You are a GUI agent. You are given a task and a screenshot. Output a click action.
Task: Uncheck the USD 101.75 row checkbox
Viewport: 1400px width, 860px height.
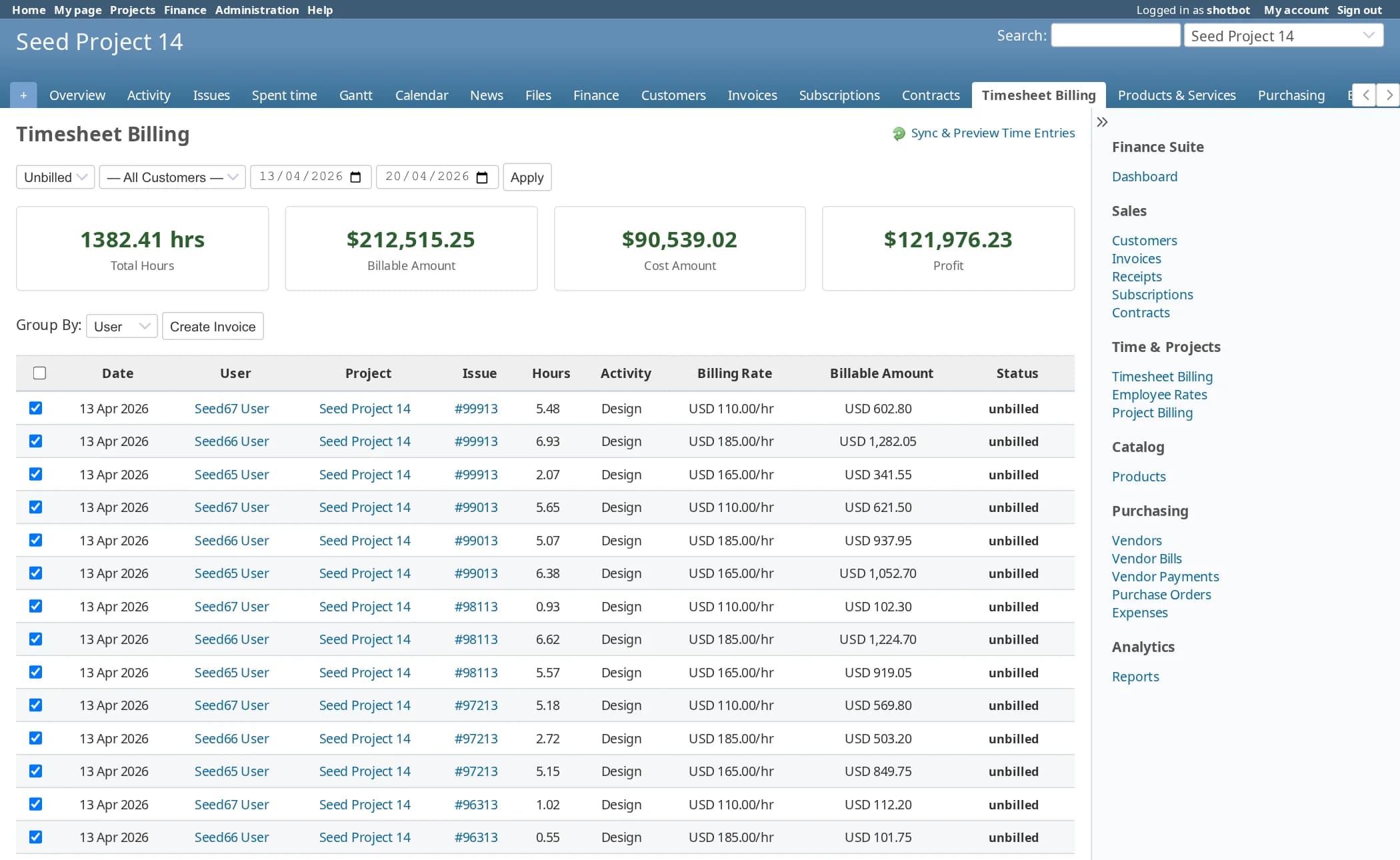pos(36,837)
